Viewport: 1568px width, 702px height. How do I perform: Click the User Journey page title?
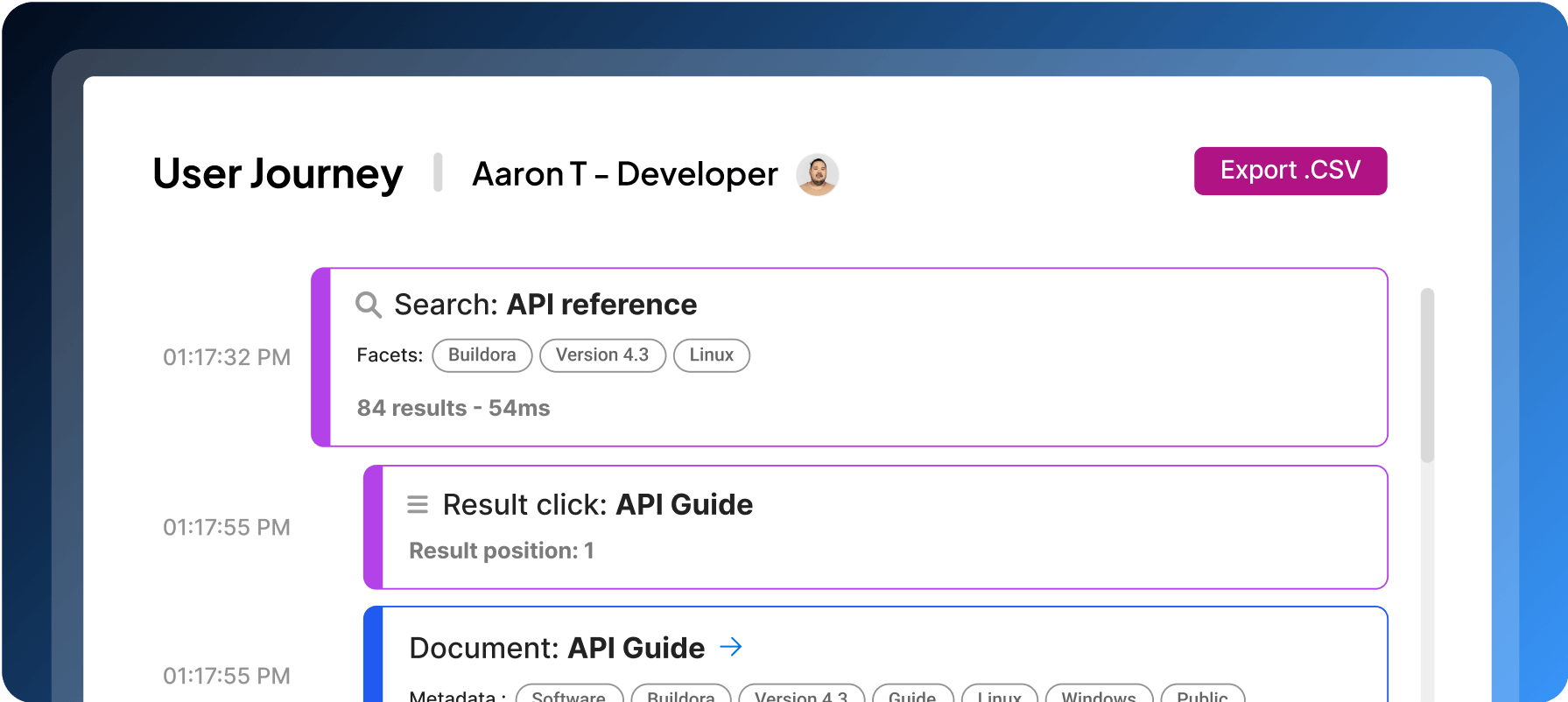pyautogui.click(x=278, y=174)
